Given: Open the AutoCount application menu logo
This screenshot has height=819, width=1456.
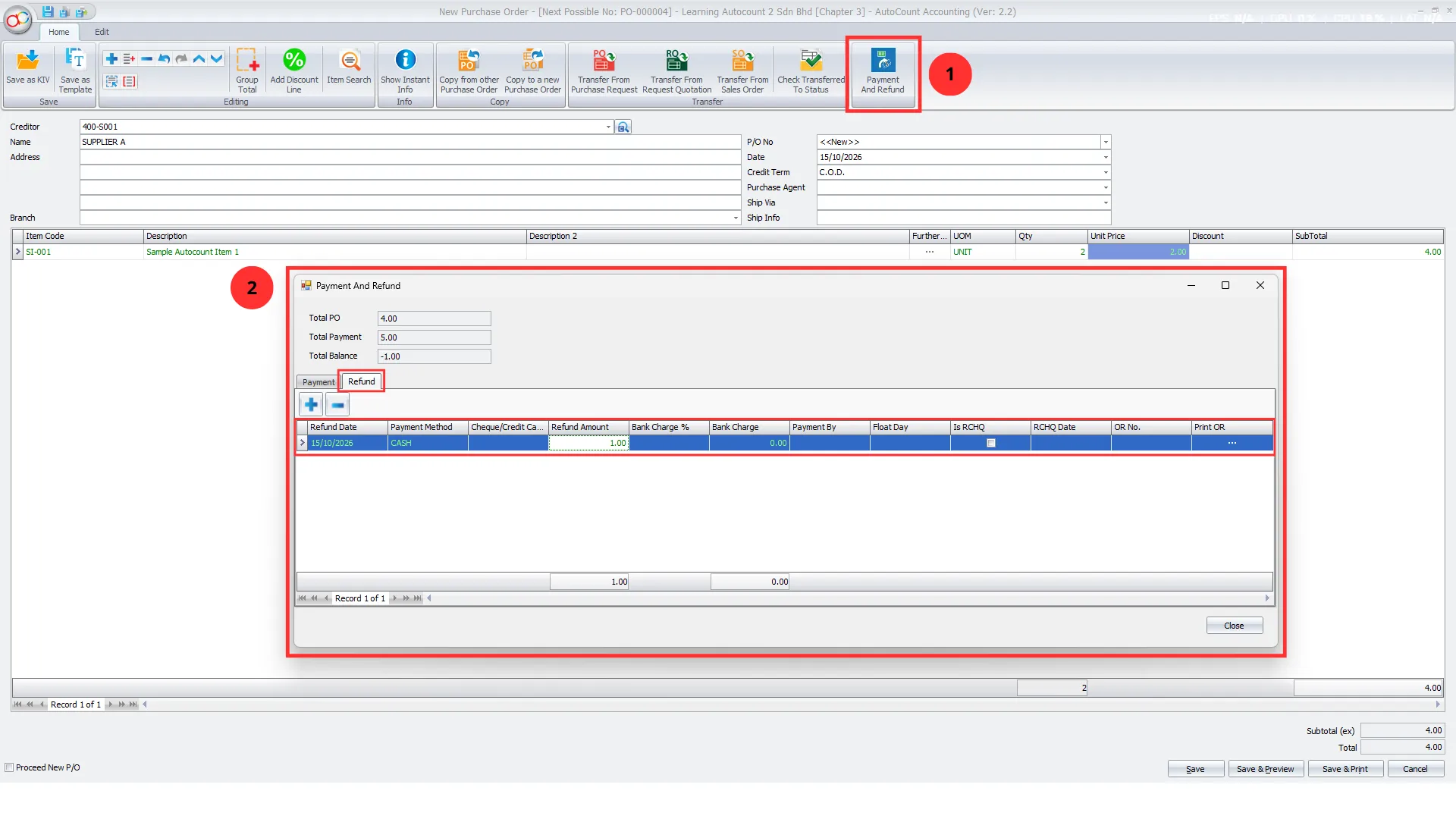Looking at the screenshot, I should coord(18,20).
